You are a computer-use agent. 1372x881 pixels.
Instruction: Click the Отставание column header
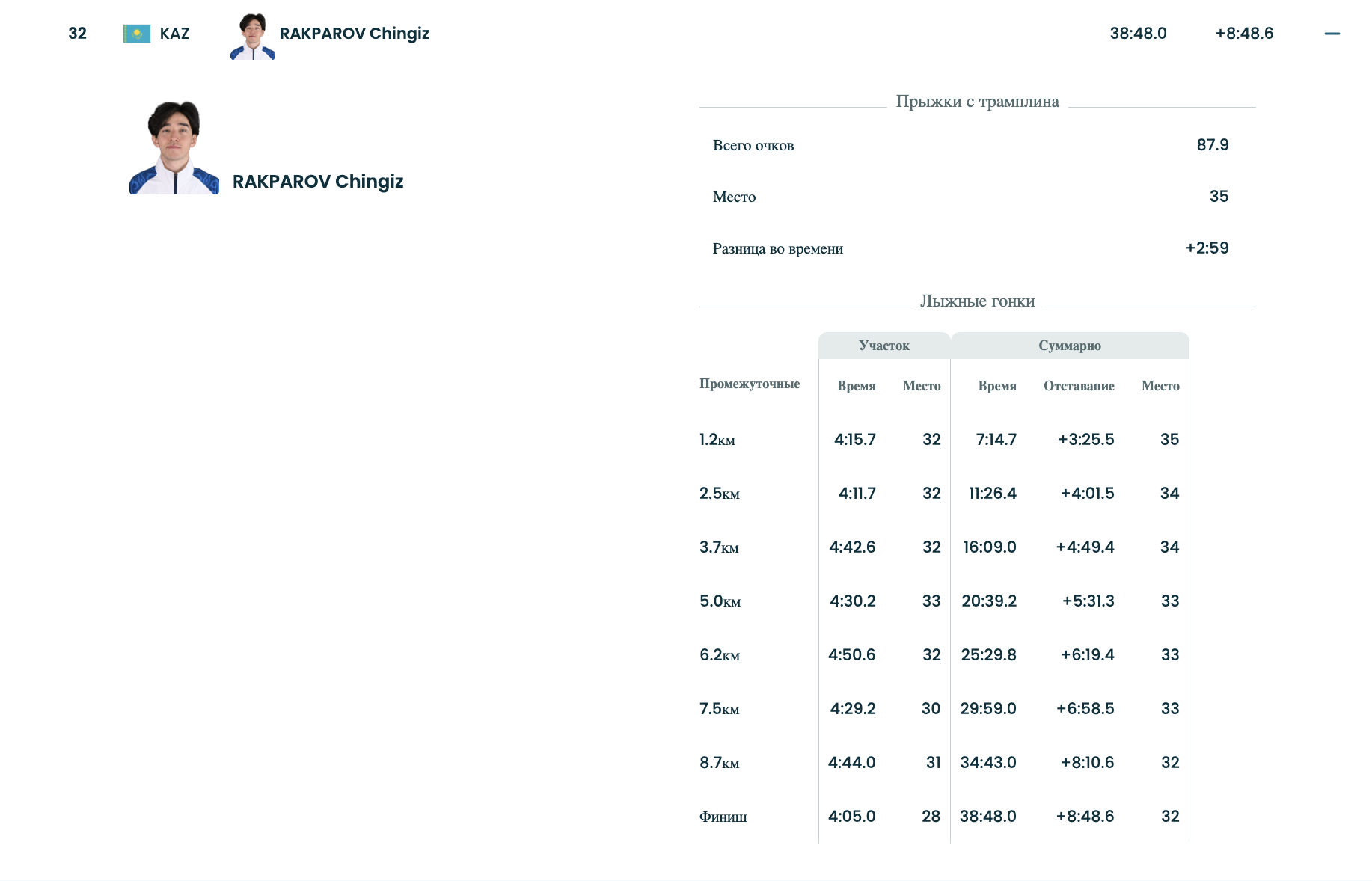point(1079,386)
